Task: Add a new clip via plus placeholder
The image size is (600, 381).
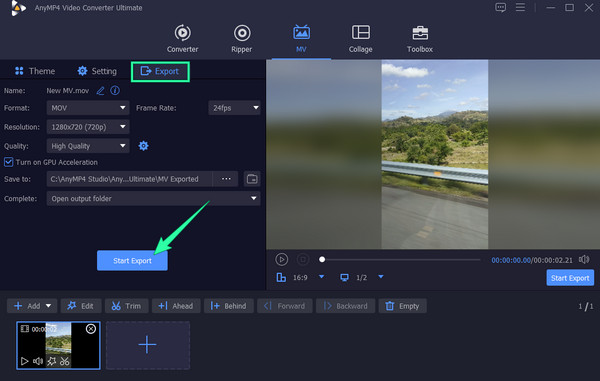Action: pos(148,345)
